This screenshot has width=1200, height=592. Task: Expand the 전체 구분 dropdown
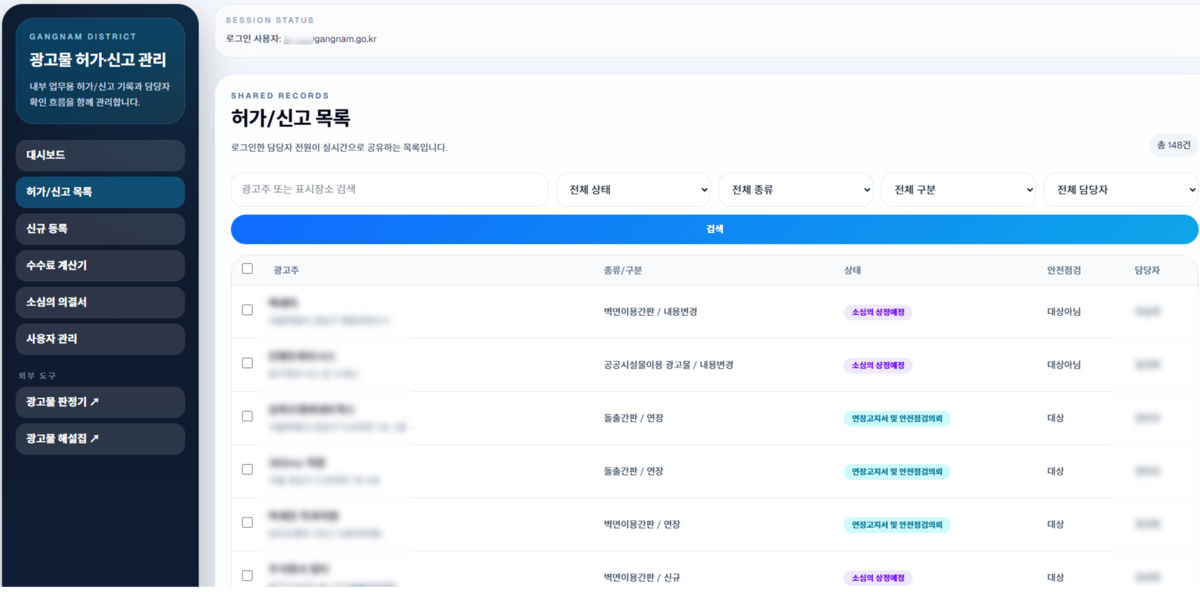[958, 189]
